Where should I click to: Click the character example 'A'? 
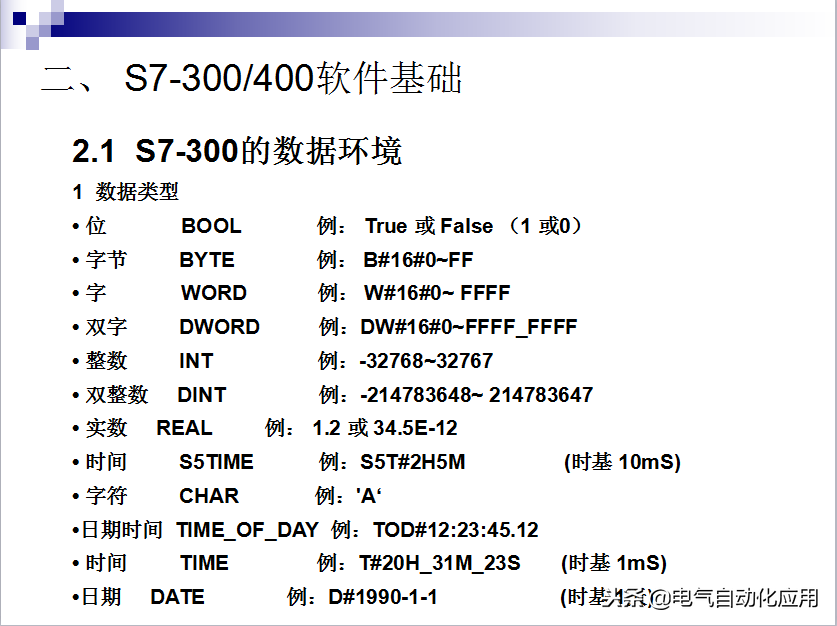[x=369, y=496]
